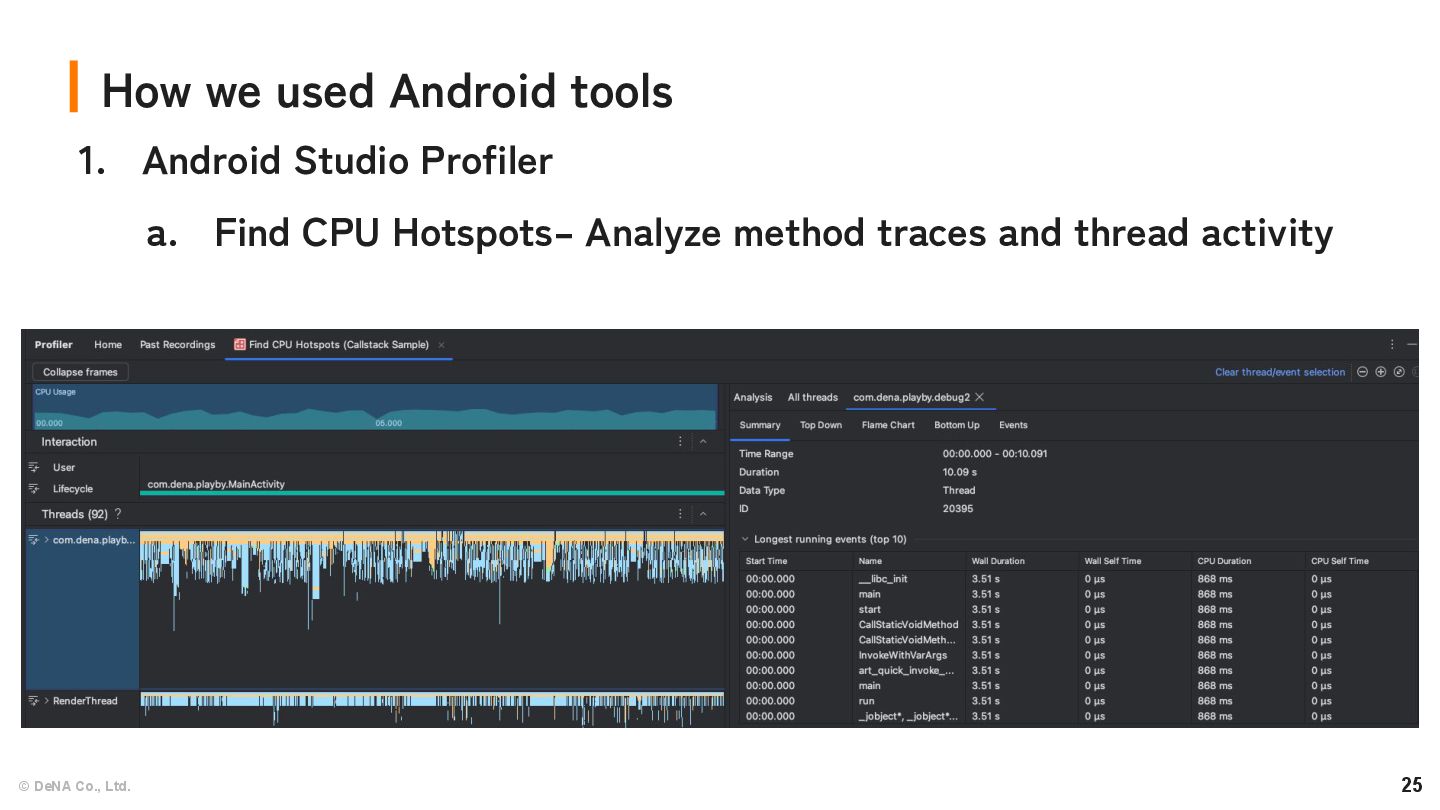The width and height of the screenshot is (1440, 810).
Task: Click the Time Range value 00:00.000 - 00:10.091
Action: click(x=995, y=454)
